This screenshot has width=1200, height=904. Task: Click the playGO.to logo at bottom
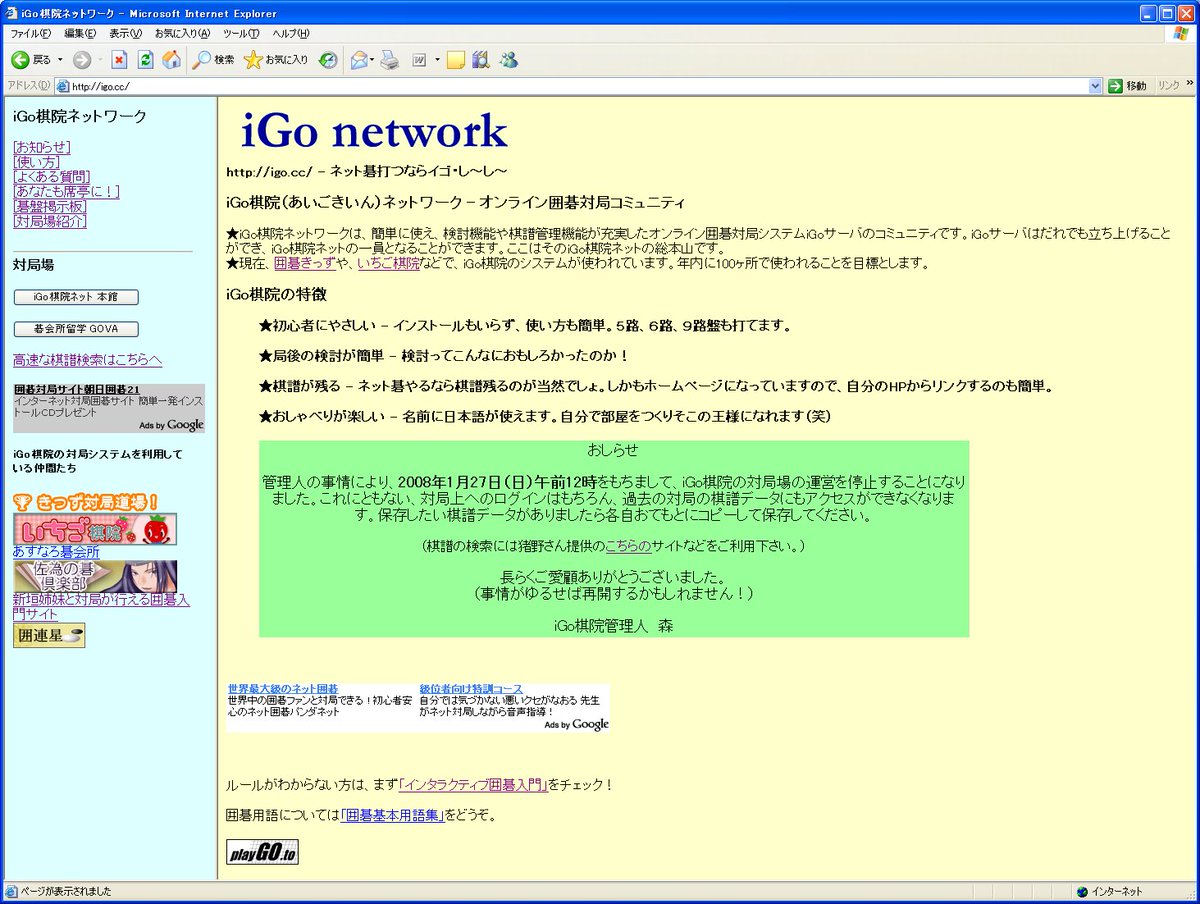tap(262, 853)
